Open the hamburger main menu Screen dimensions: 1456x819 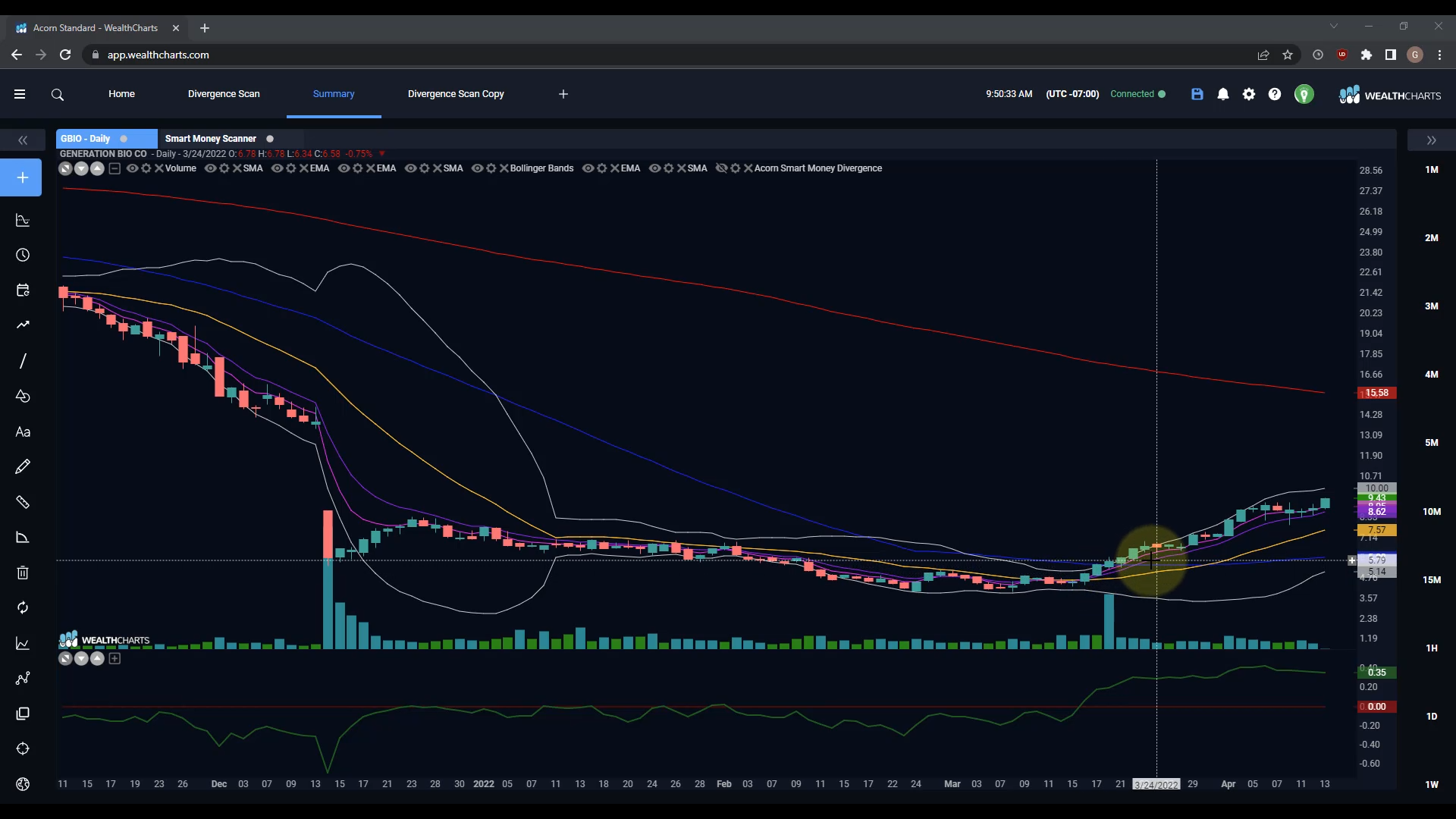pos(20,94)
